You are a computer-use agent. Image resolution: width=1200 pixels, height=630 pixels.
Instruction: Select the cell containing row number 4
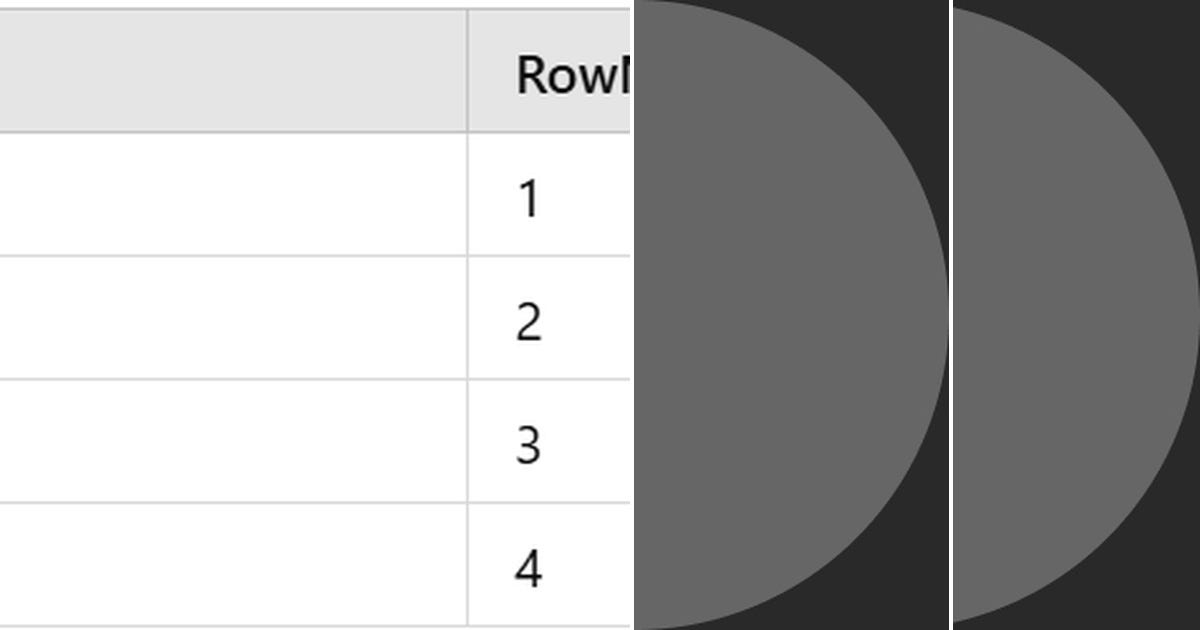tap(550, 565)
